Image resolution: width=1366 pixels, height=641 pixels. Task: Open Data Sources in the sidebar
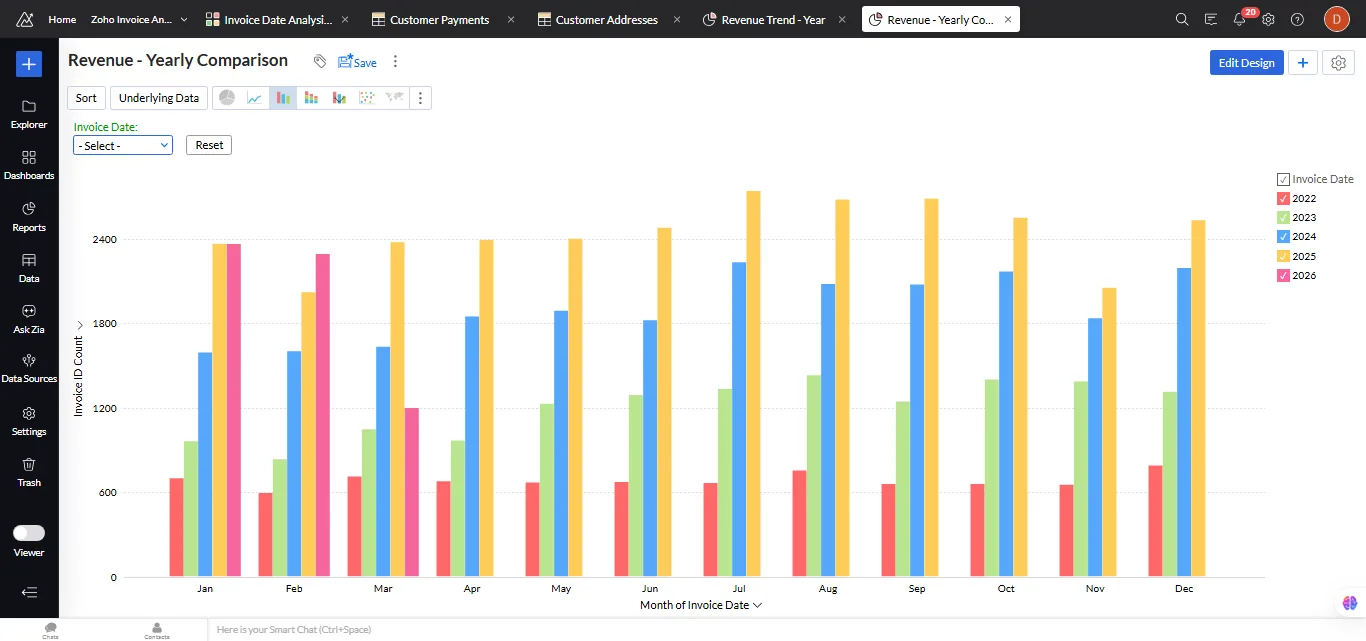point(29,369)
